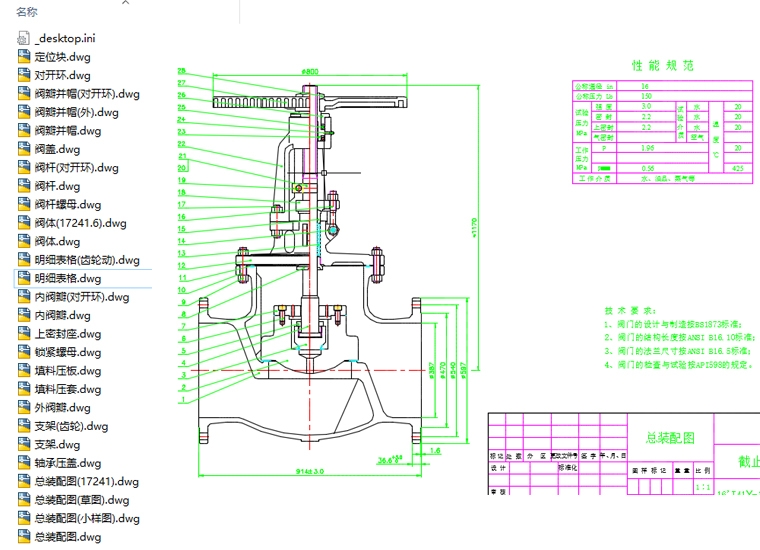Sort files by the 名称 column header

tap(27, 12)
